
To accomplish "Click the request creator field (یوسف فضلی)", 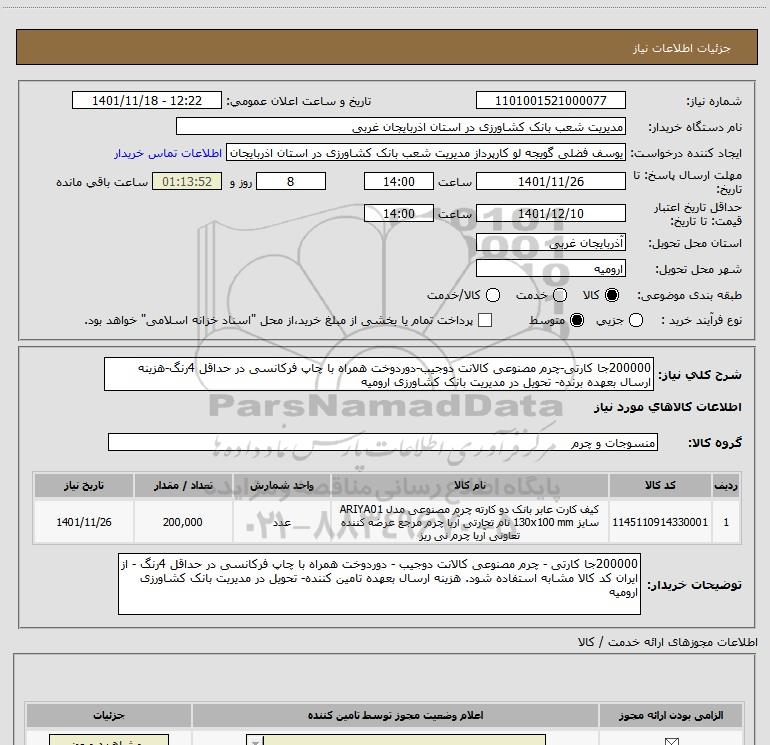I will pos(426,153).
